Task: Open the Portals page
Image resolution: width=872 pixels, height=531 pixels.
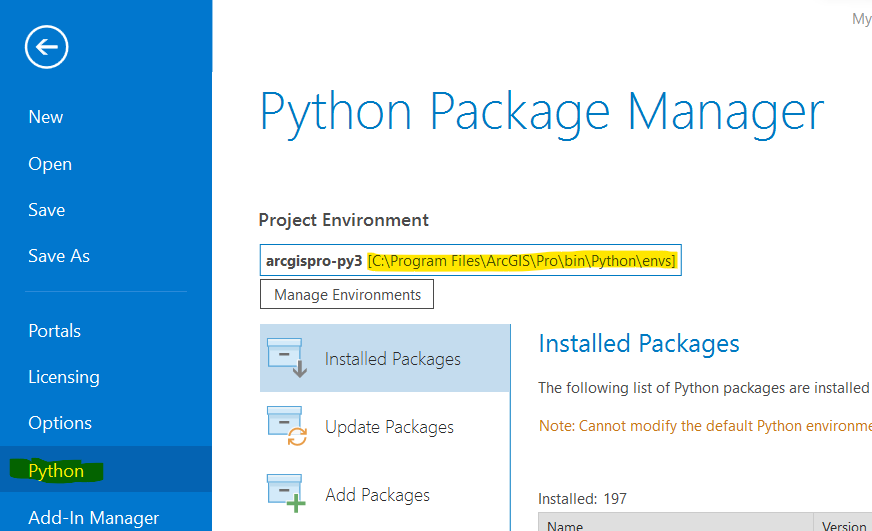Action: click(54, 331)
